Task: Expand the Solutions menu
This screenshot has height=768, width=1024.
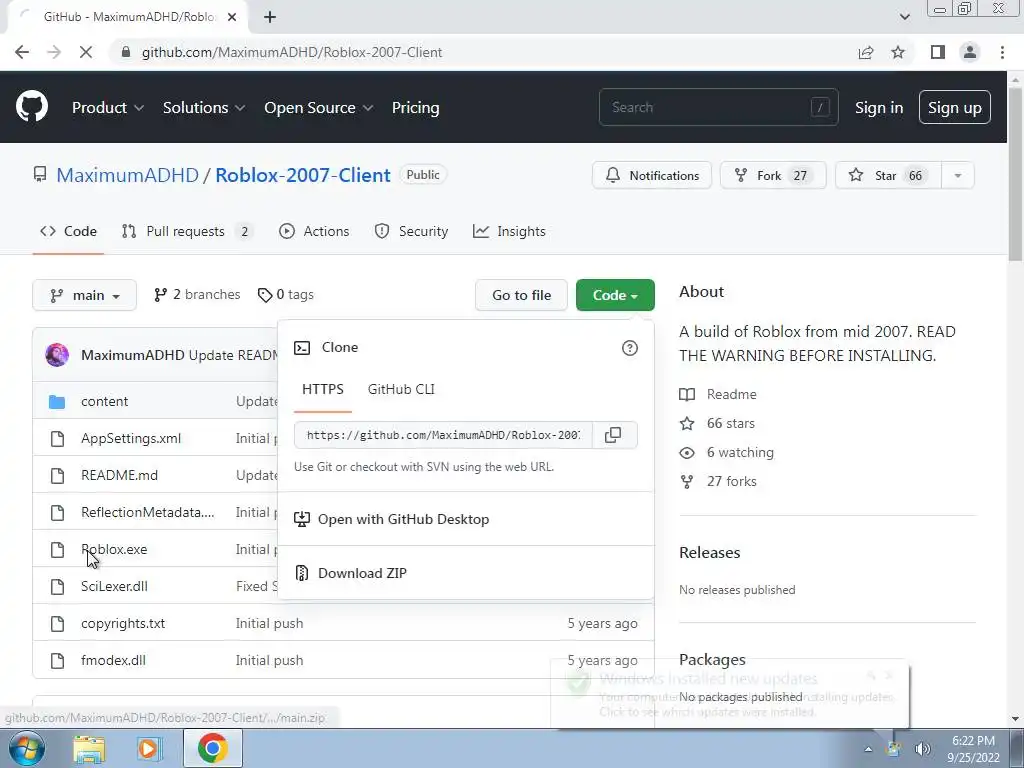Action: 204,108
